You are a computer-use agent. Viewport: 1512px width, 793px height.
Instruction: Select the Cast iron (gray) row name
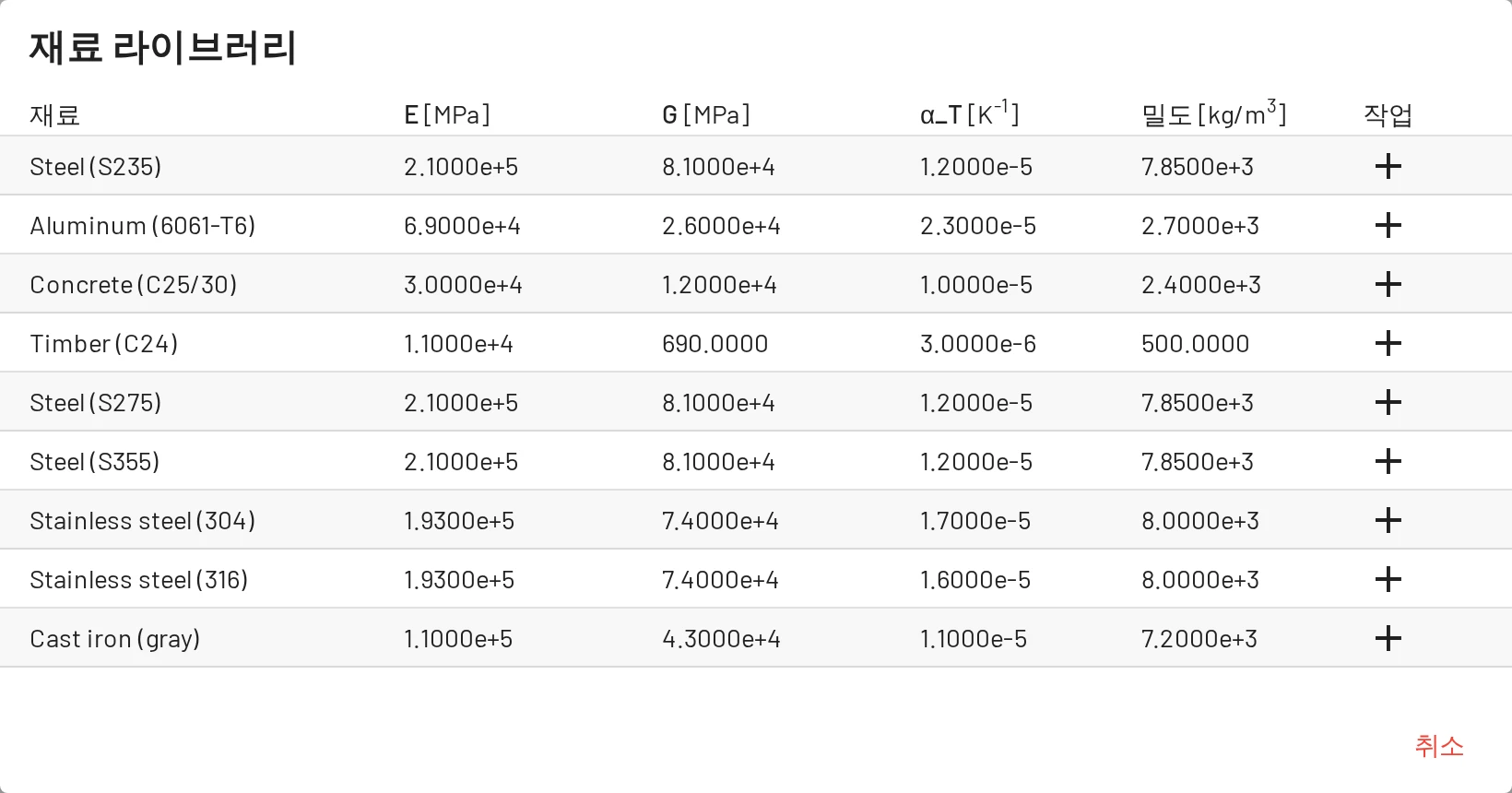pyautogui.click(x=115, y=639)
